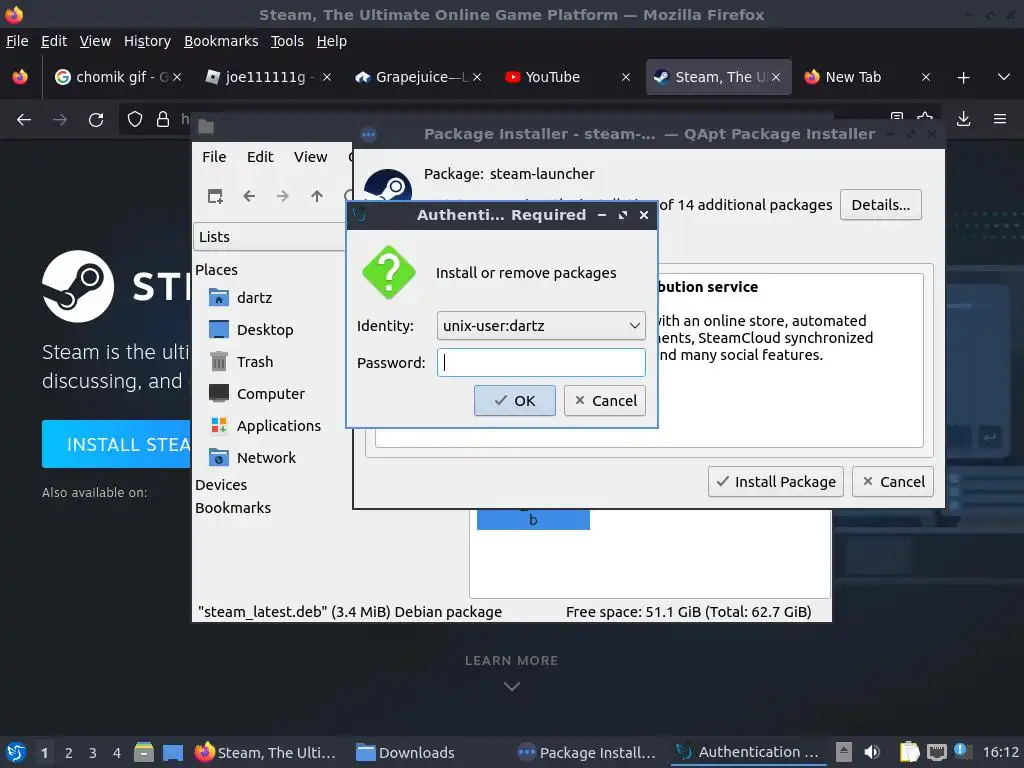Switch to virtual desktop 3

pos(92,752)
